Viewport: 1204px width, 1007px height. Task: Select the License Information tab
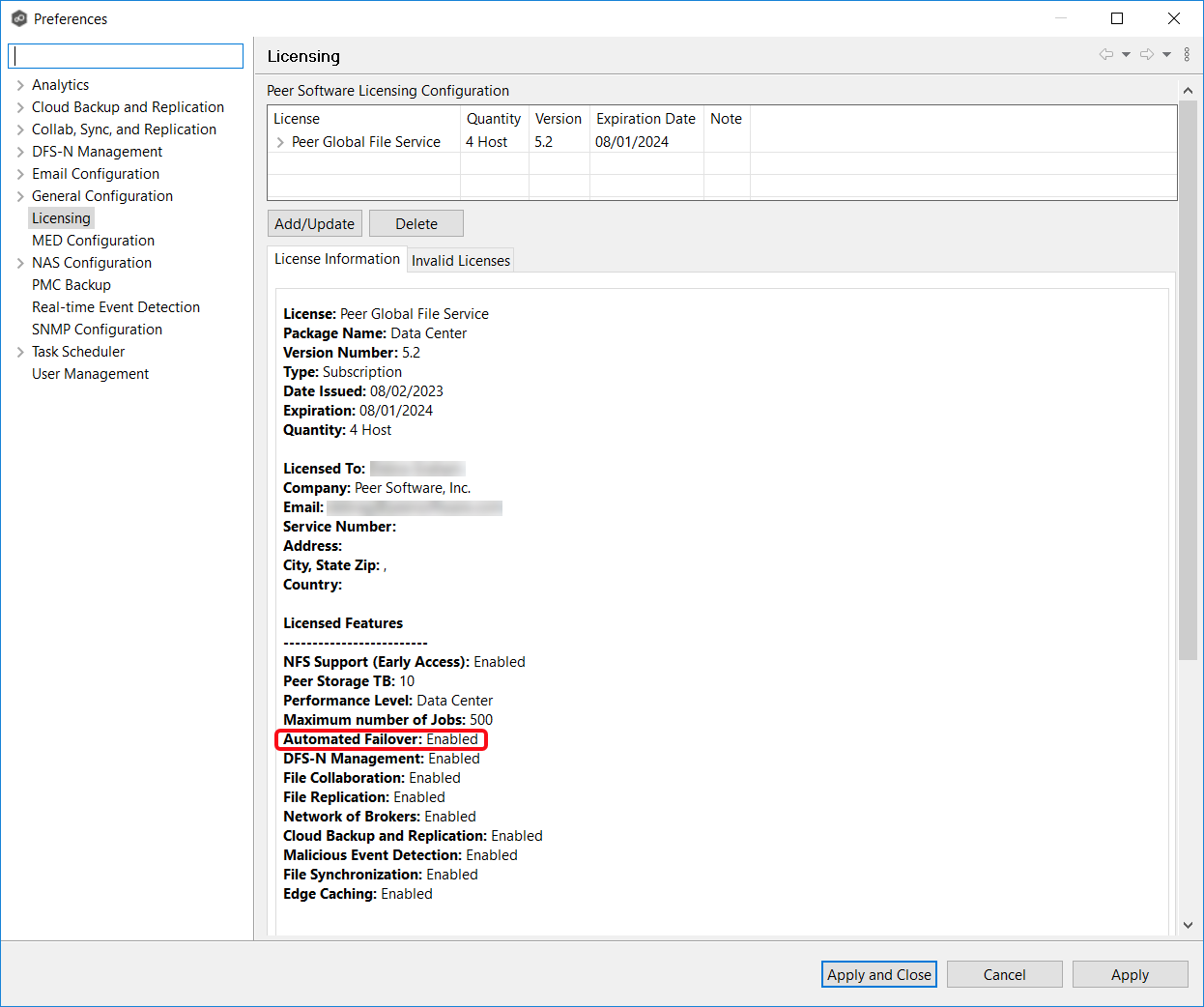336,259
